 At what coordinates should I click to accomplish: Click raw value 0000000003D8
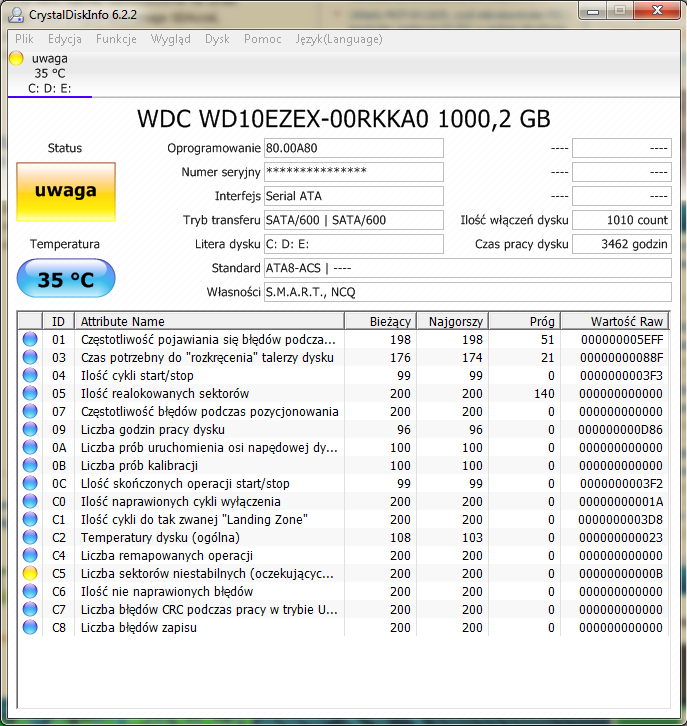pos(620,519)
